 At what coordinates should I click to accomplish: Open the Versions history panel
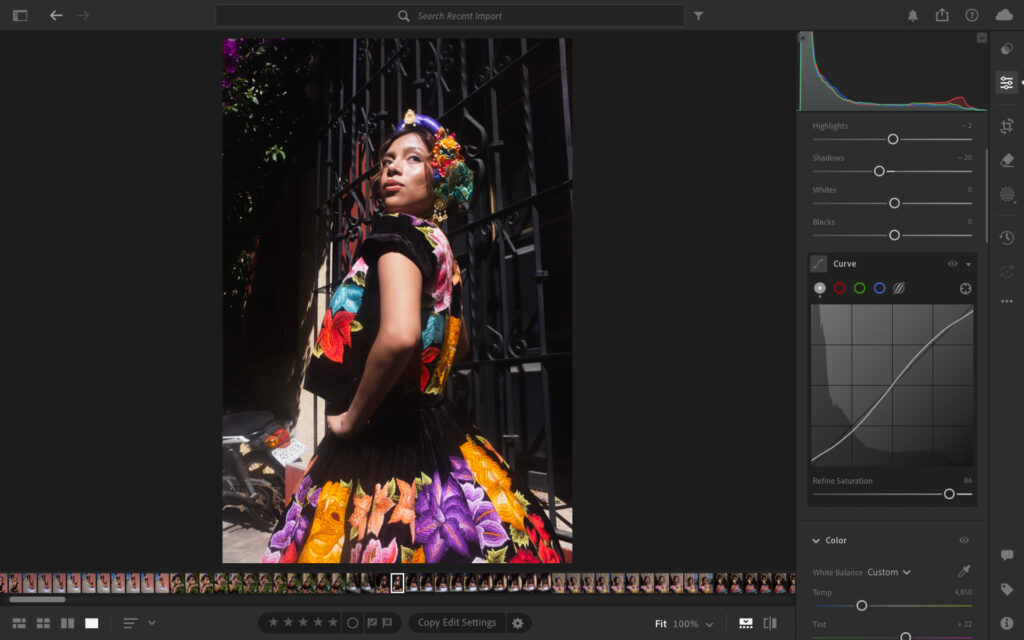click(x=1006, y=238)
